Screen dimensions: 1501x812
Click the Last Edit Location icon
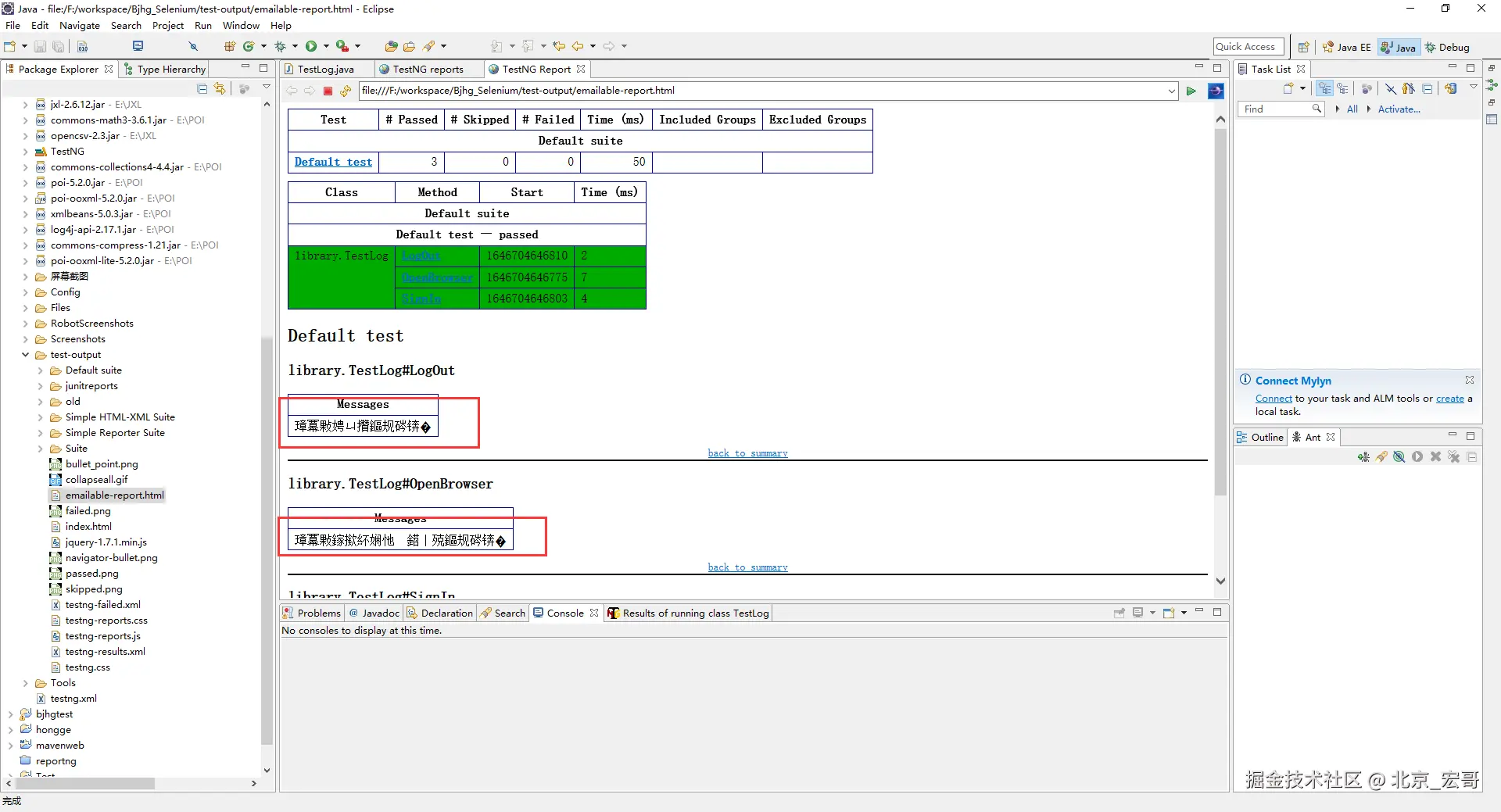(559, 46)
